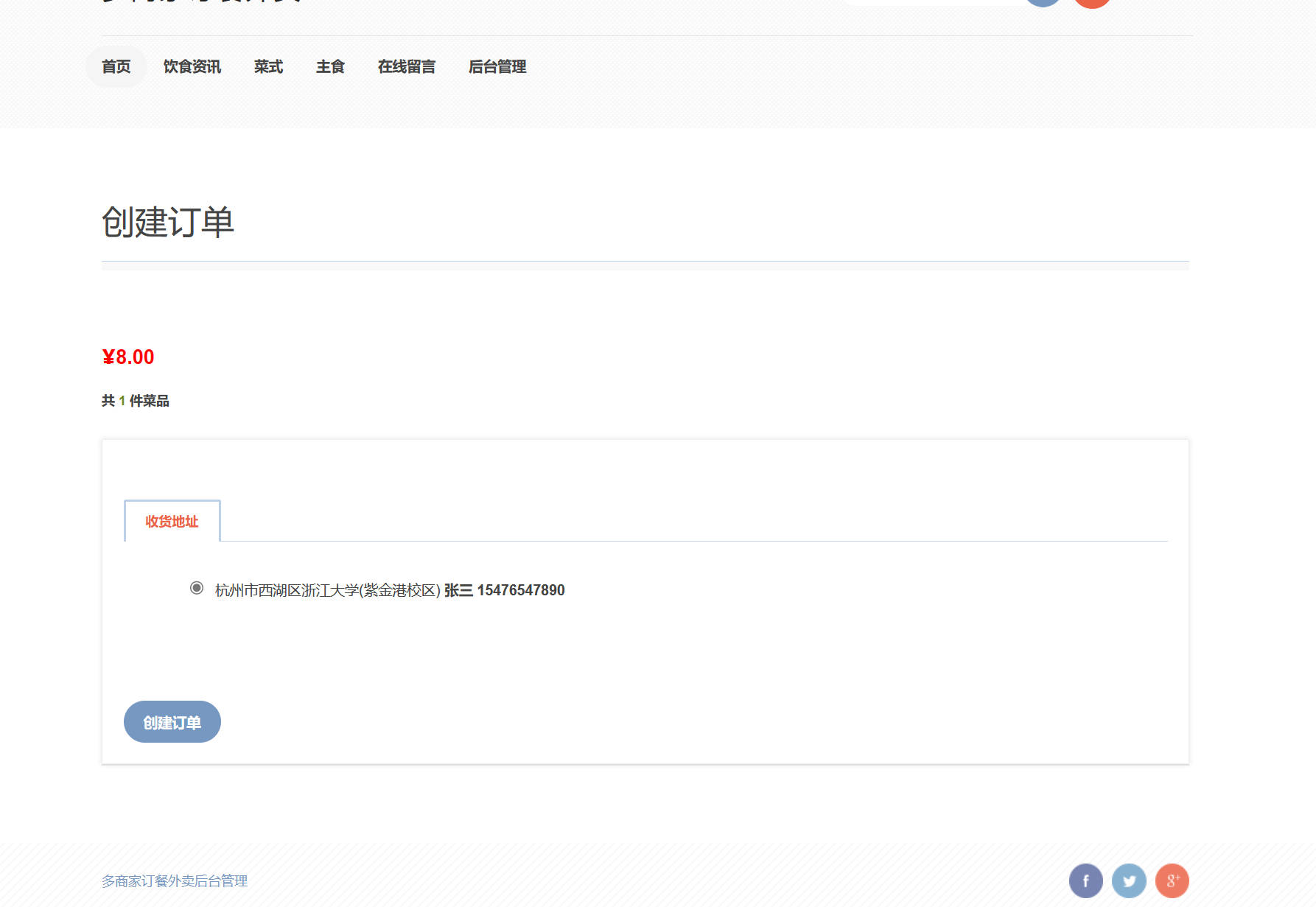Open the Google Plus social icon
1316x907 pixels.
[1172, 880]
